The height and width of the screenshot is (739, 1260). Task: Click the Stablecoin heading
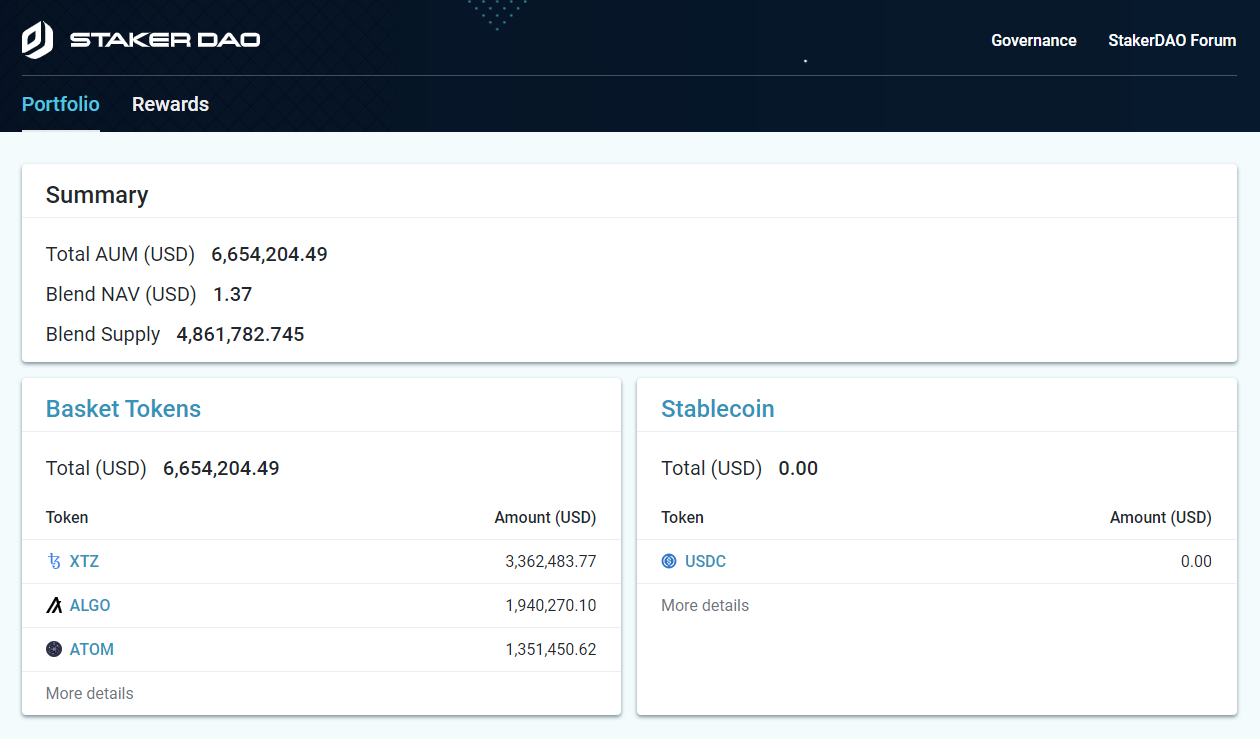pos(718,409)
